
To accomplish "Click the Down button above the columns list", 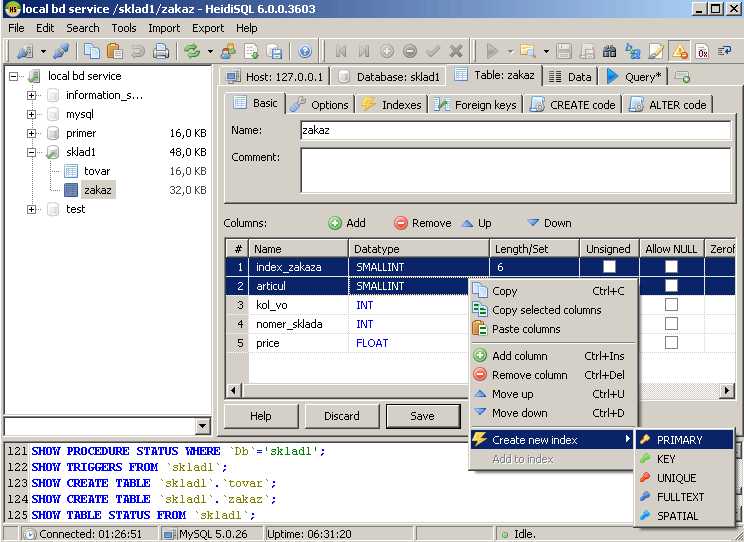I will pos(549,223).
